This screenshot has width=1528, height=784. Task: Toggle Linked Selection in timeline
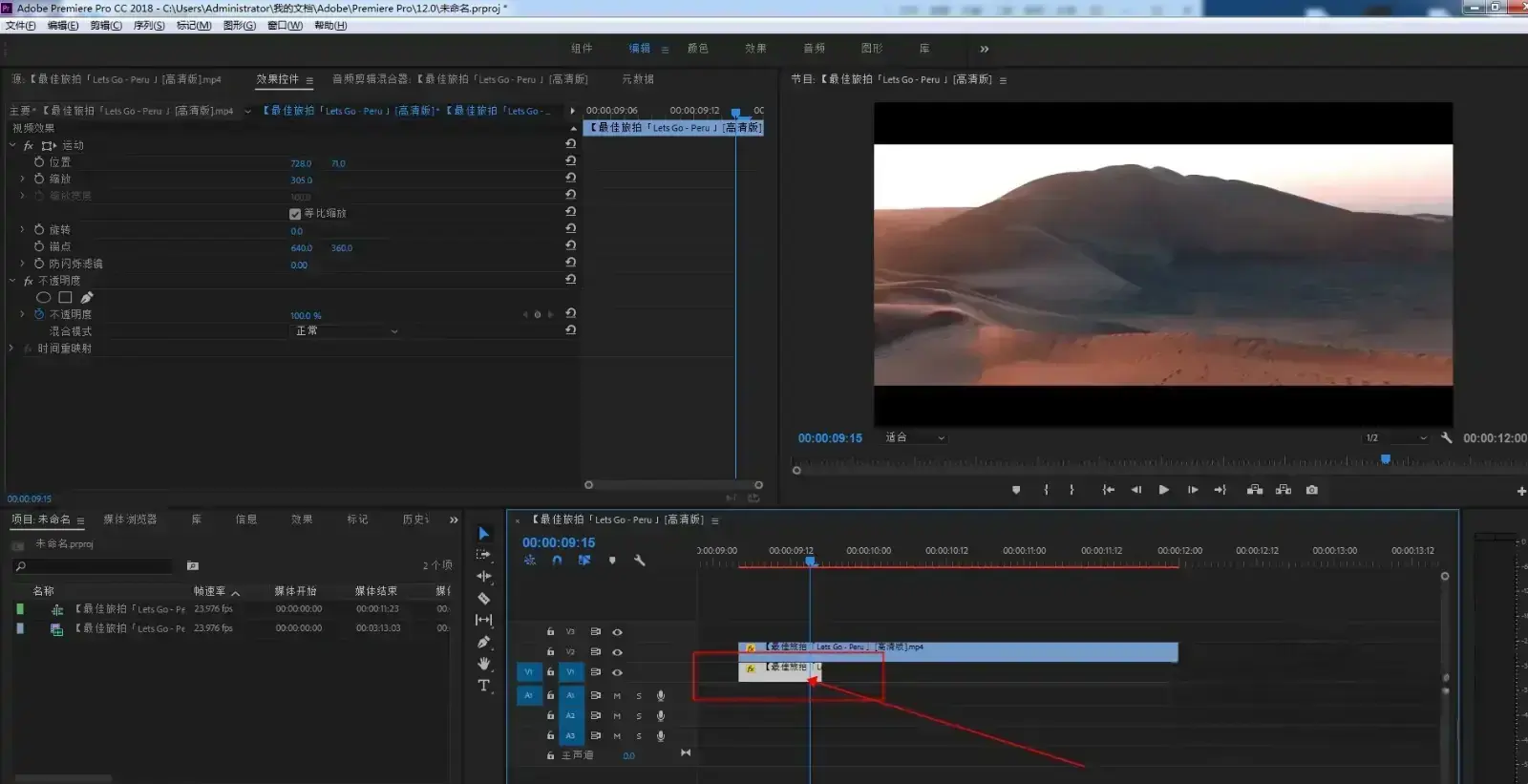584,561
